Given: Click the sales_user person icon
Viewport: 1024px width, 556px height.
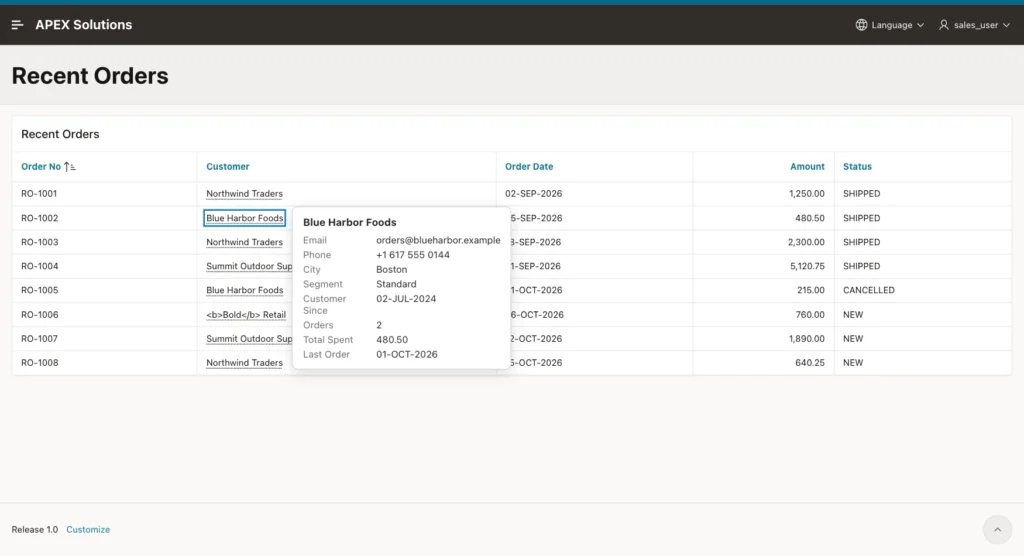Looking at the screenshot, I should [944, 25].
